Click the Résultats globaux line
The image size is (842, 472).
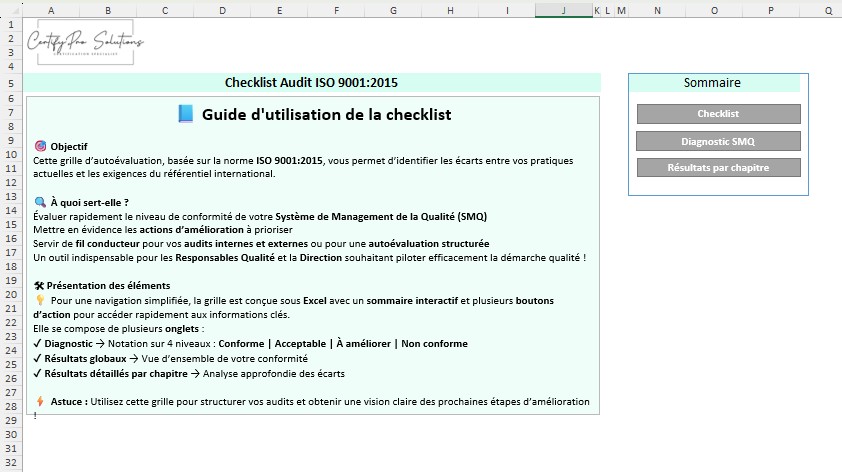pos(170,359)
